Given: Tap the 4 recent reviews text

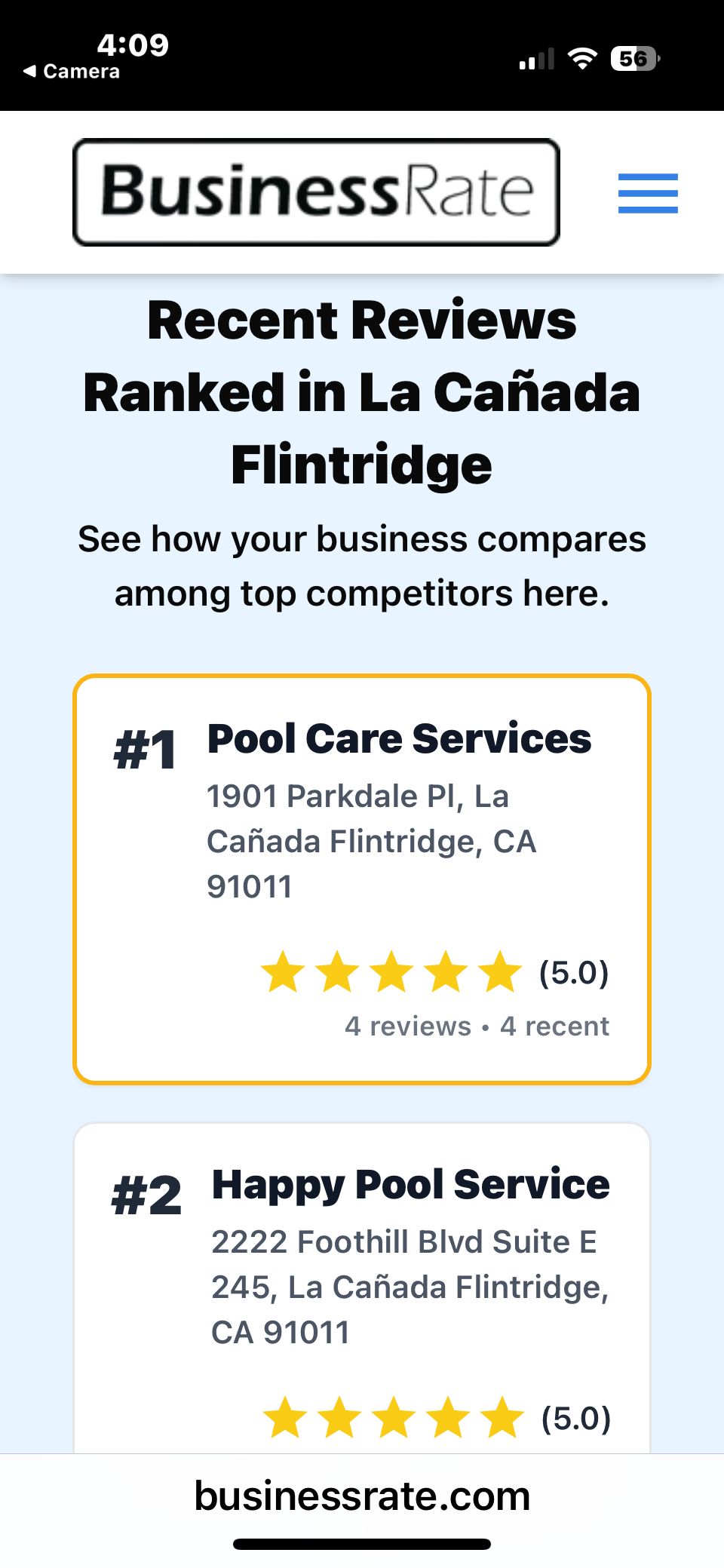Looking at the screenshot, I should click(554, 1026).
